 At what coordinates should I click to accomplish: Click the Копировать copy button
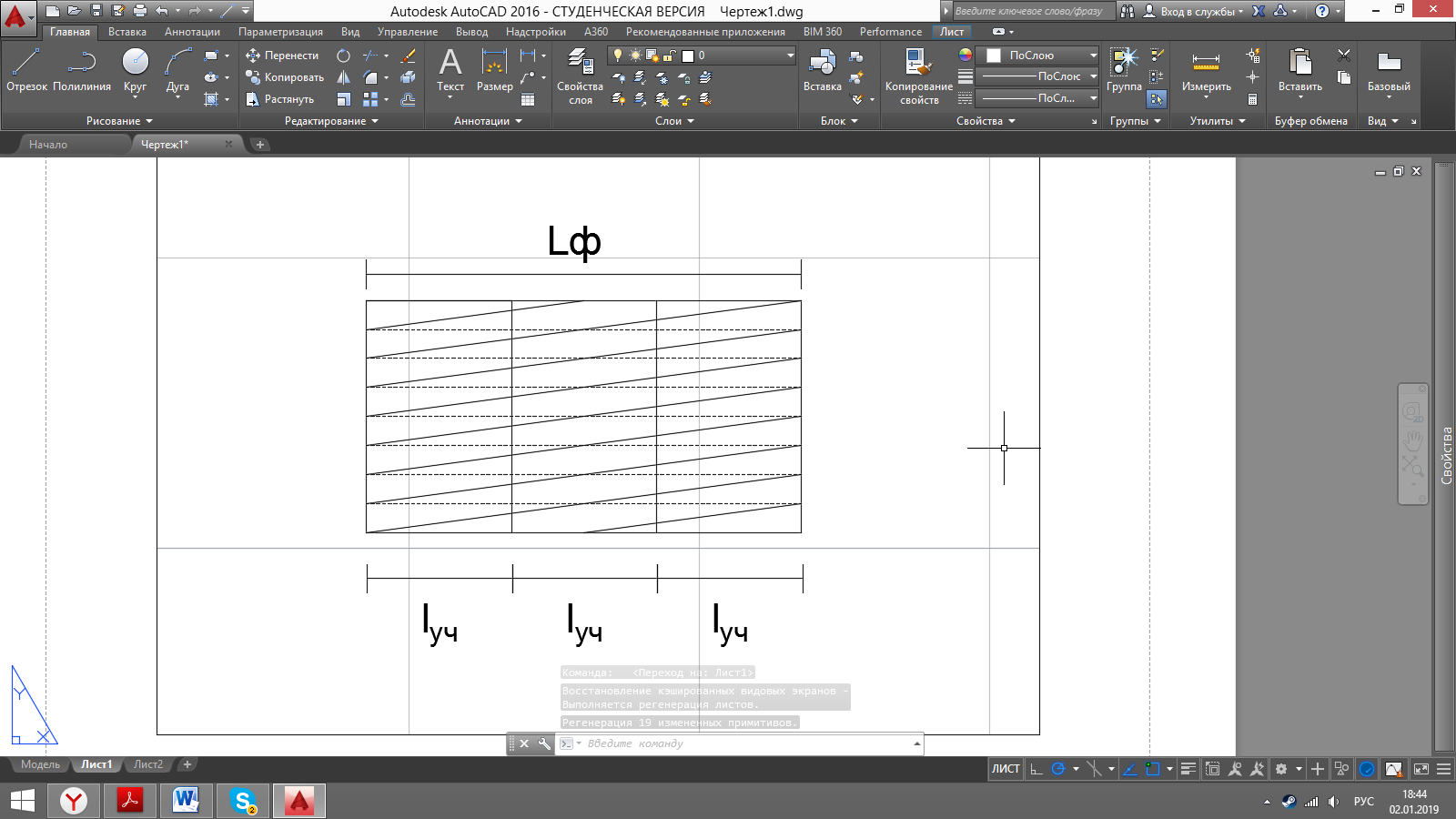285,77
